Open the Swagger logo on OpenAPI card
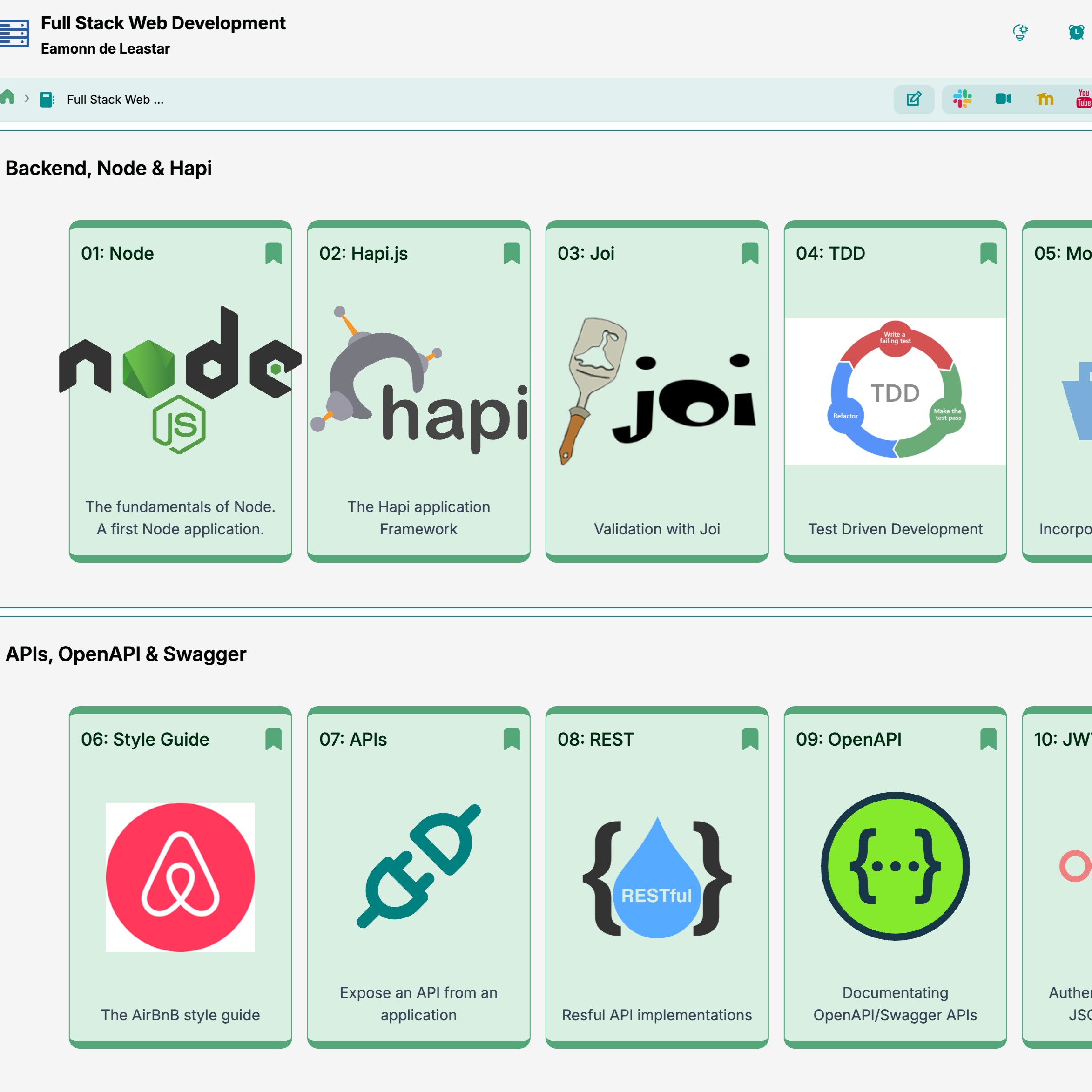The height and width of the screenshot is (1092, 1092). click(x=895, y=866)
